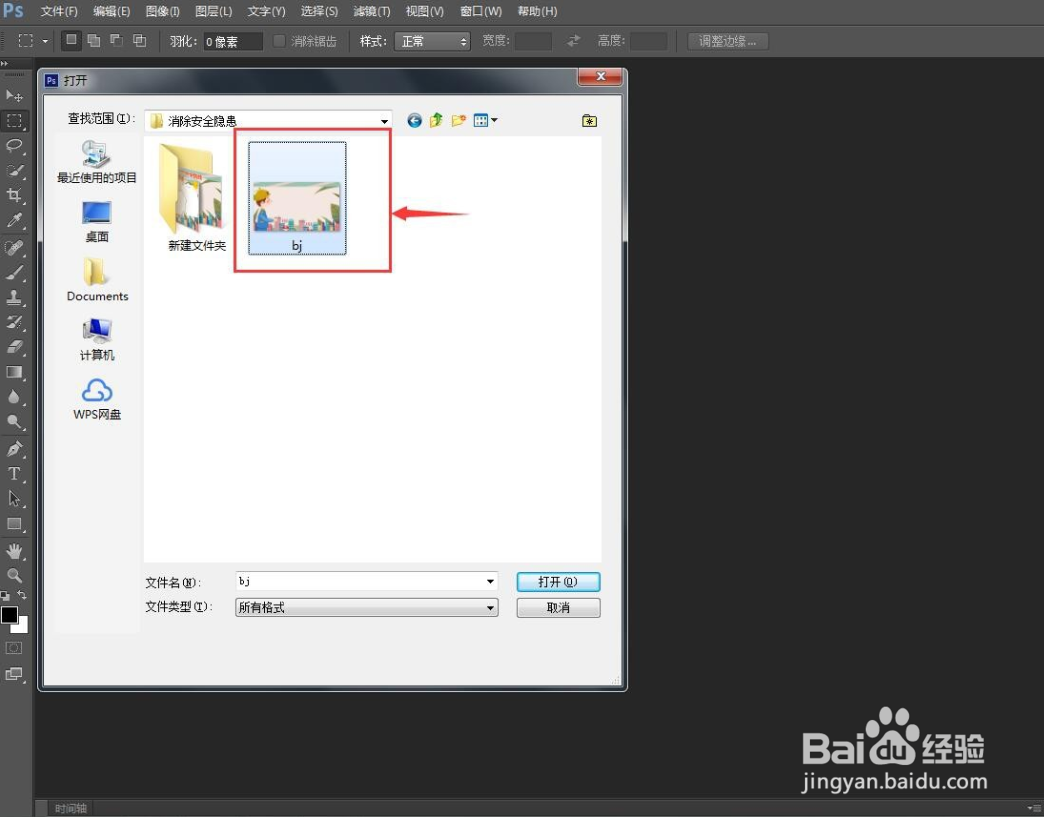Select the Spot Healing Brush tool
The image size is (1044, 817).
(14, 248)
